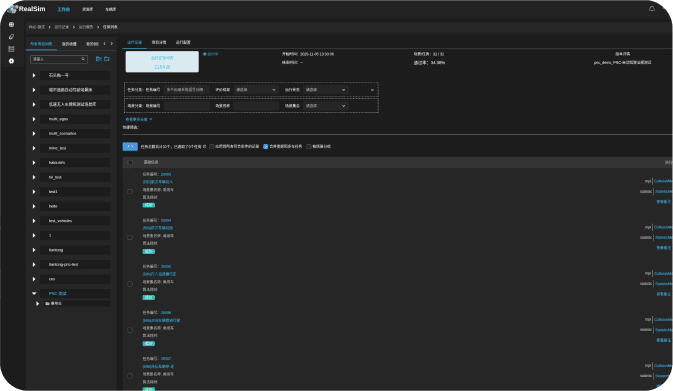Image resolution: width=673 pixels, height=391 pixels.
Task: Collapse the PNC-测试 tree node
Action: tap(34, 294)
